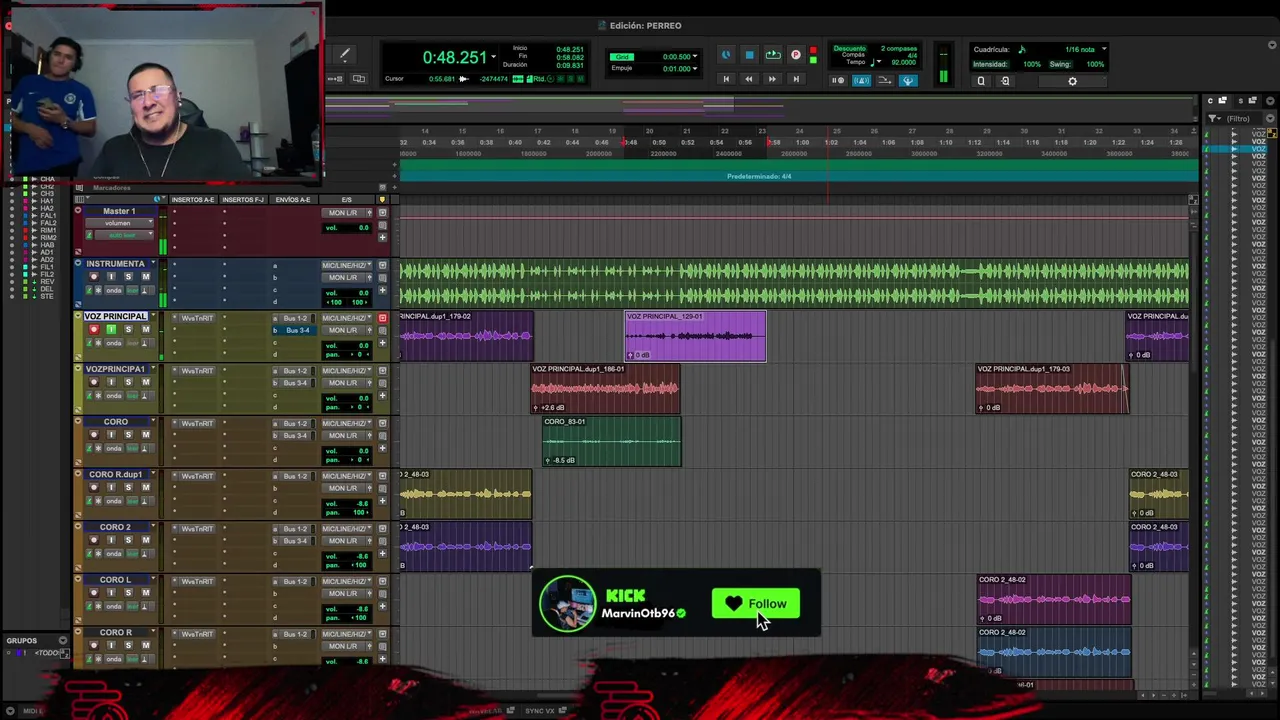Viewport: 1280px width, 720px height.
Task: Click the Kick Follow button
Action: coord(756,604)
